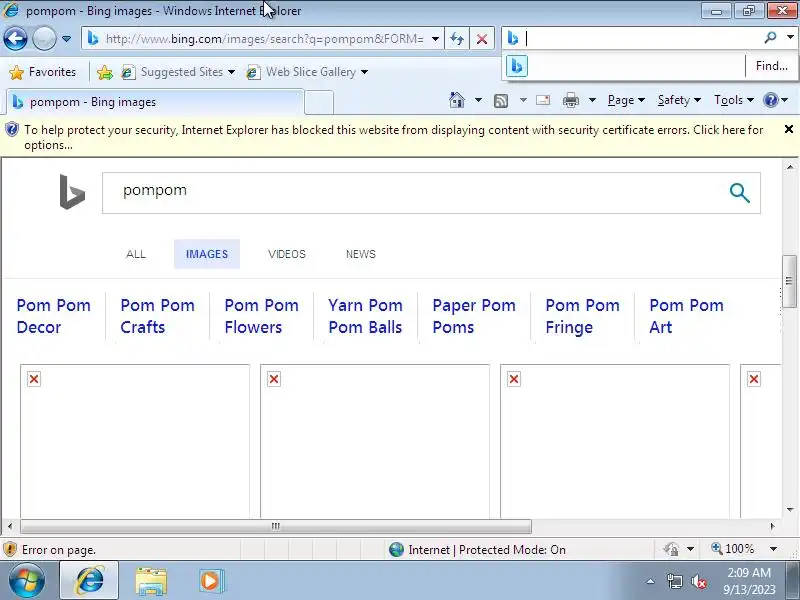Switch to the NEWS tab
The image size is (800, 600).
pos(361,254)
